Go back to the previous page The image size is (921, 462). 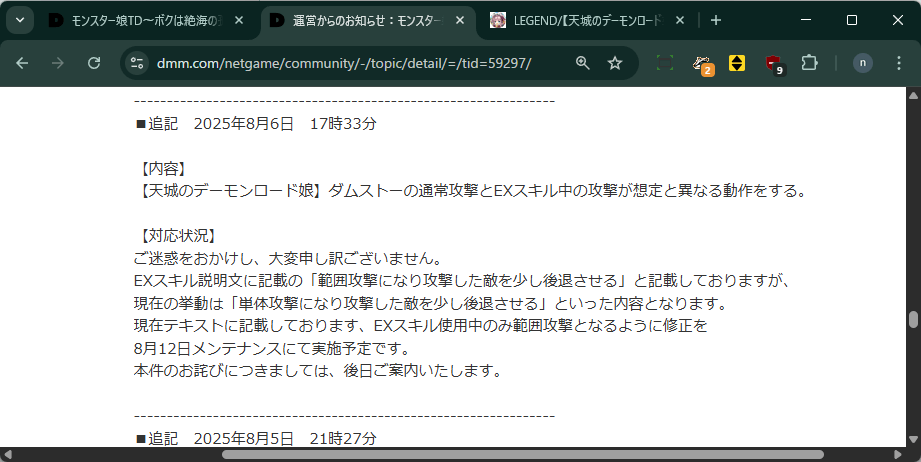[22, 63]
